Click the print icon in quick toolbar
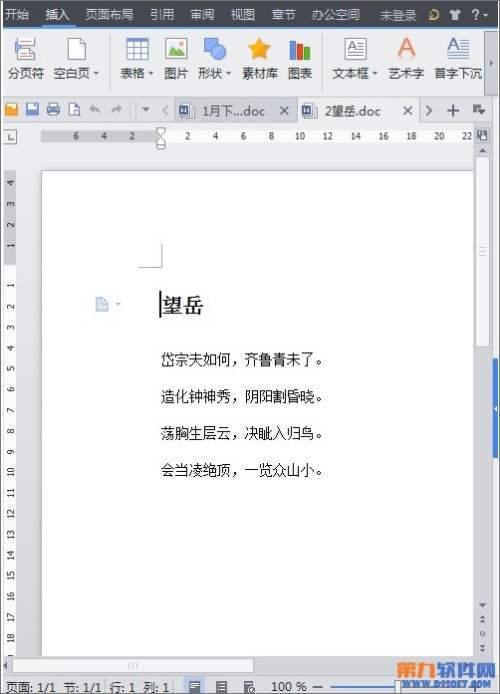This screenshot has height=694, width=500. pyautogui.click(x=53, y=109)
